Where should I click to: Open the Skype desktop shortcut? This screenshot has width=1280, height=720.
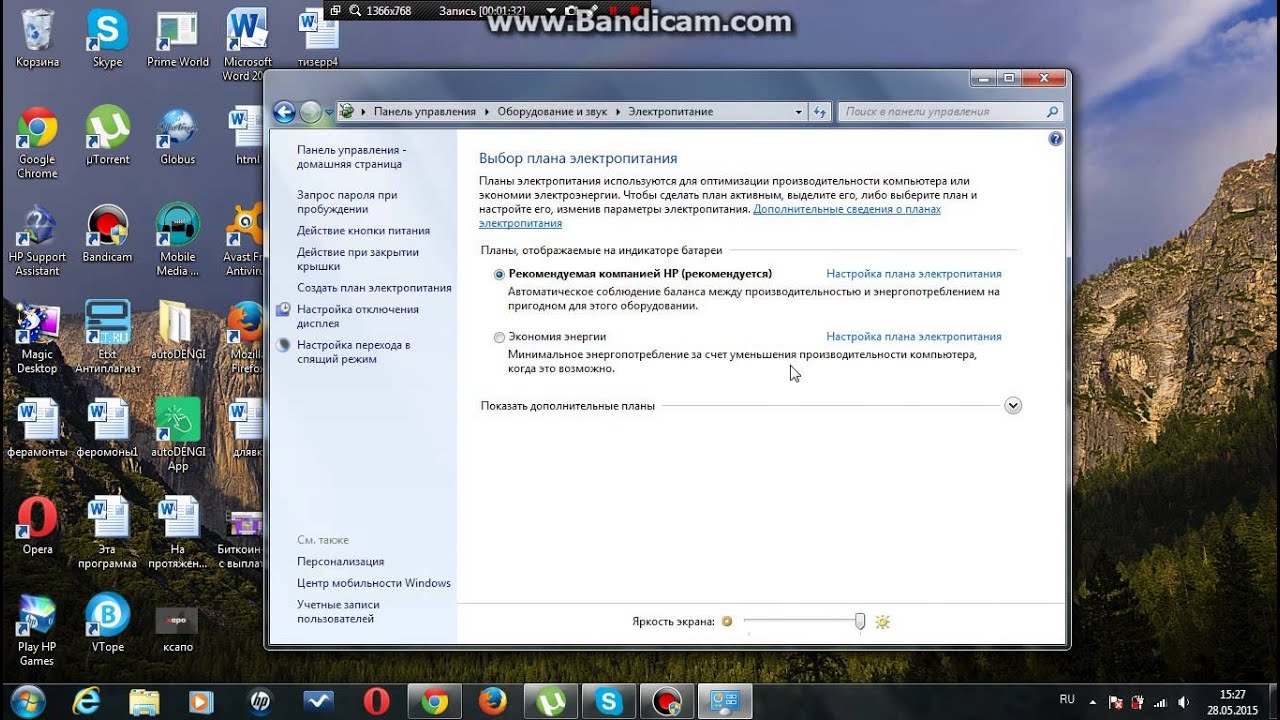pos(107,38)
